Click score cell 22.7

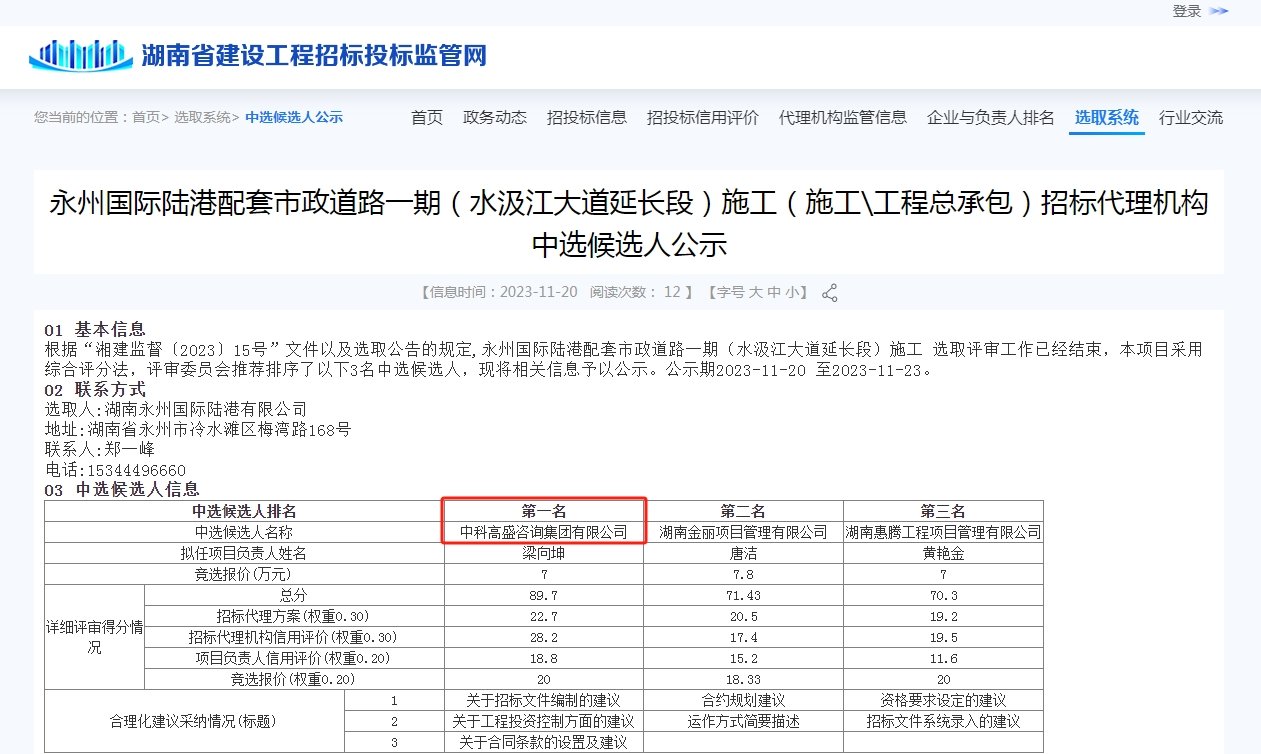(544, 616)
